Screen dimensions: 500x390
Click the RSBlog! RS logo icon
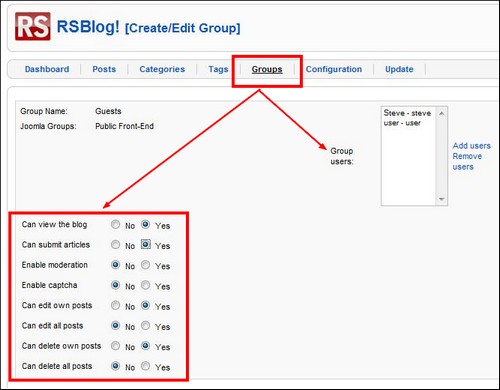tap(33, 26)
